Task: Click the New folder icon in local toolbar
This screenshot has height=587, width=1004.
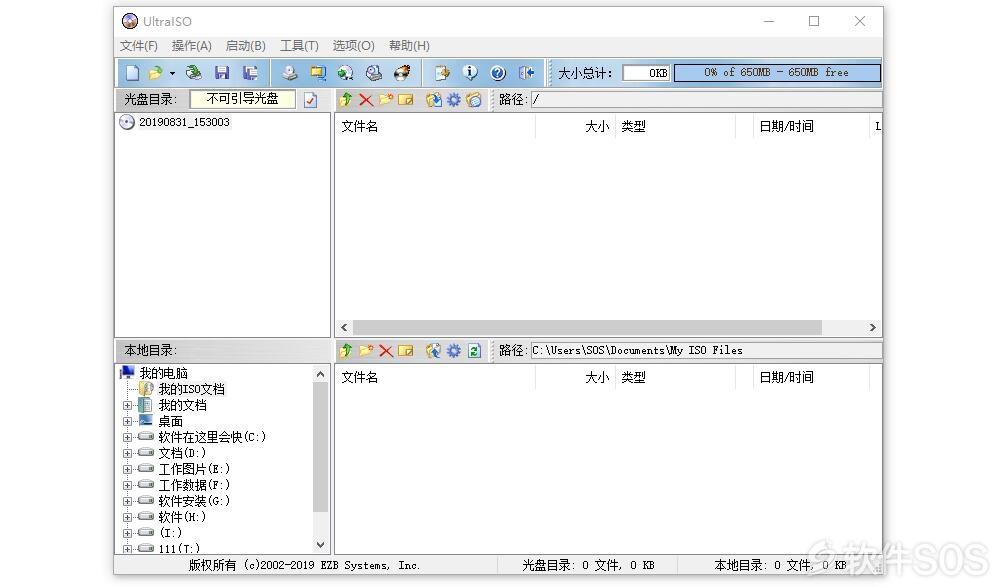Action: tap(366, 350)
